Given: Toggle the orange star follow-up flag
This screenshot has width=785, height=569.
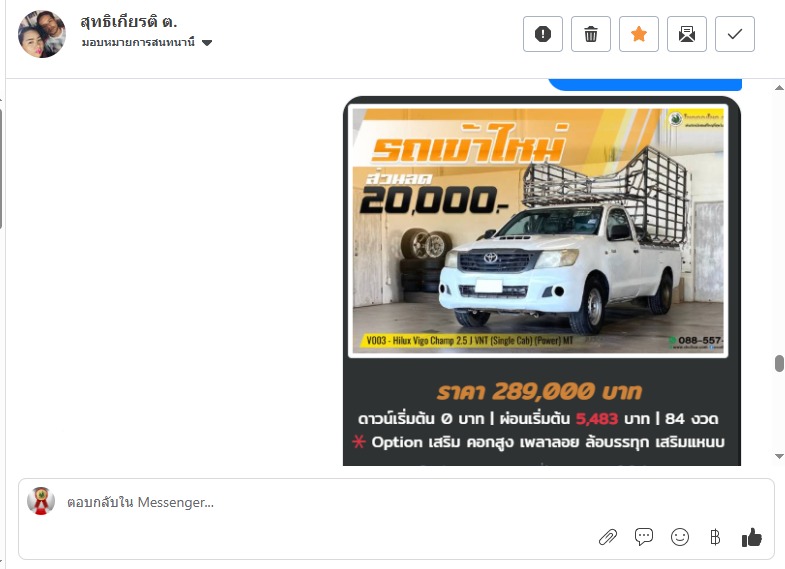Looking at the screenshot, I should [639, 34].
